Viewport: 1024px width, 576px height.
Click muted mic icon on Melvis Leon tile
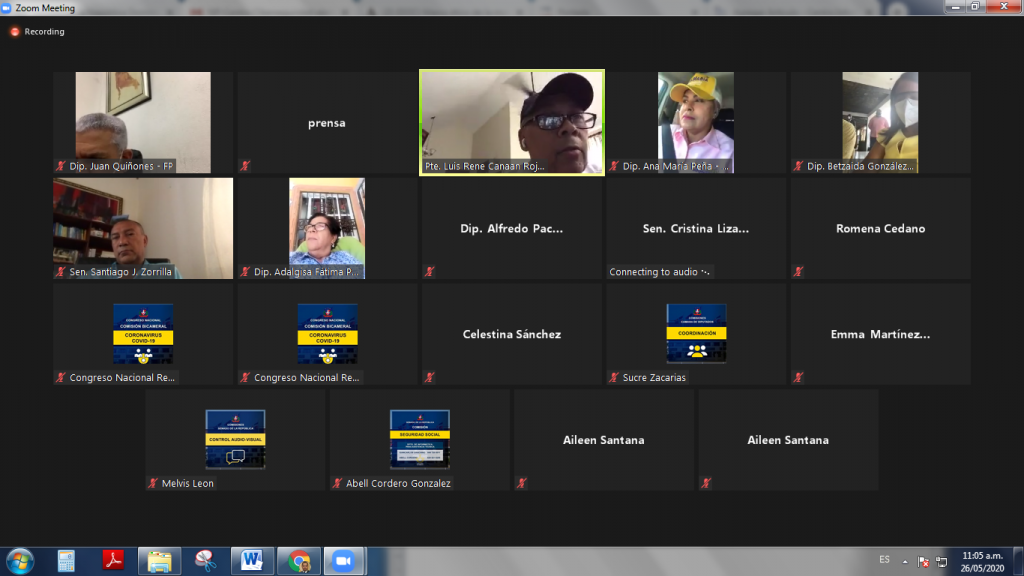tap(153, 483)
